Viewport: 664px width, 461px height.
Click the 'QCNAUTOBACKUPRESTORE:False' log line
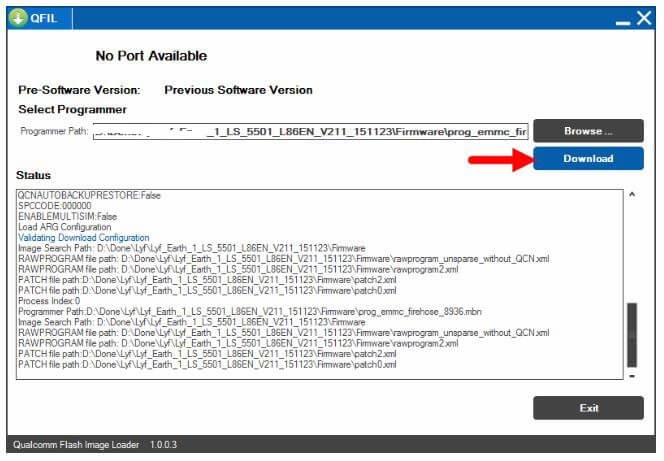[x=89, y=195]
